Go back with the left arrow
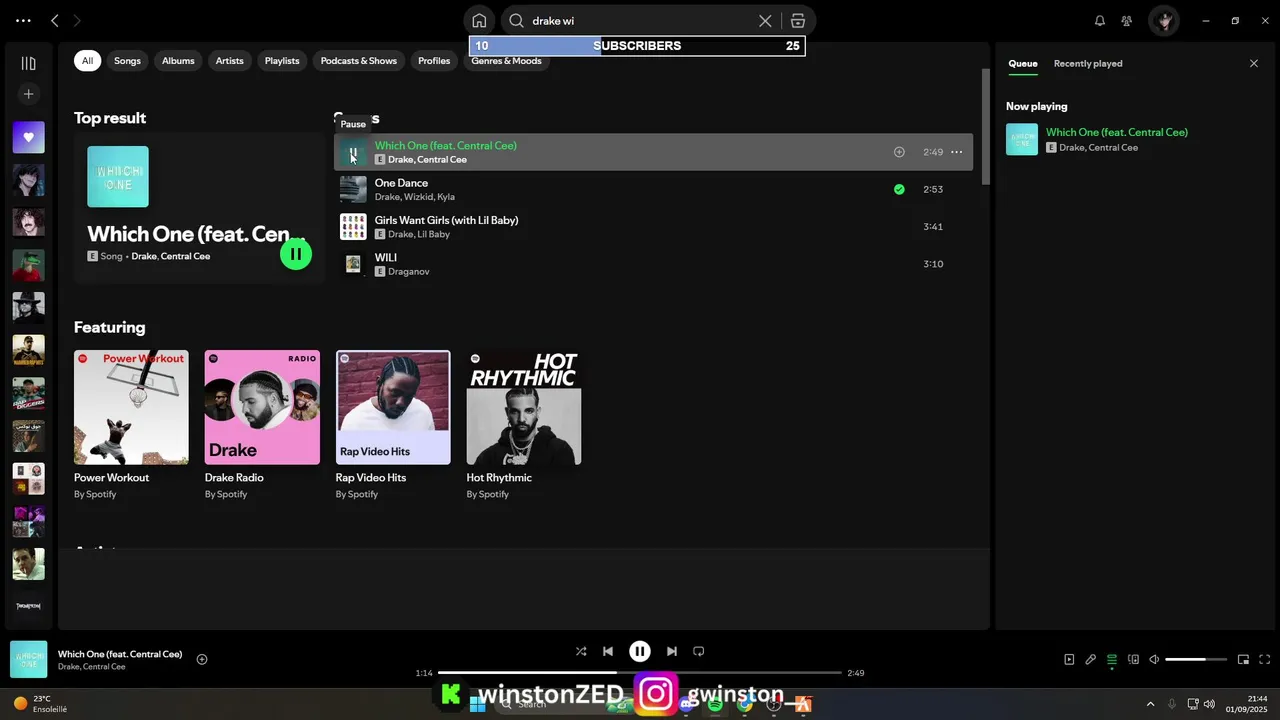This screenshot has height=720, width=1280. 55,20
